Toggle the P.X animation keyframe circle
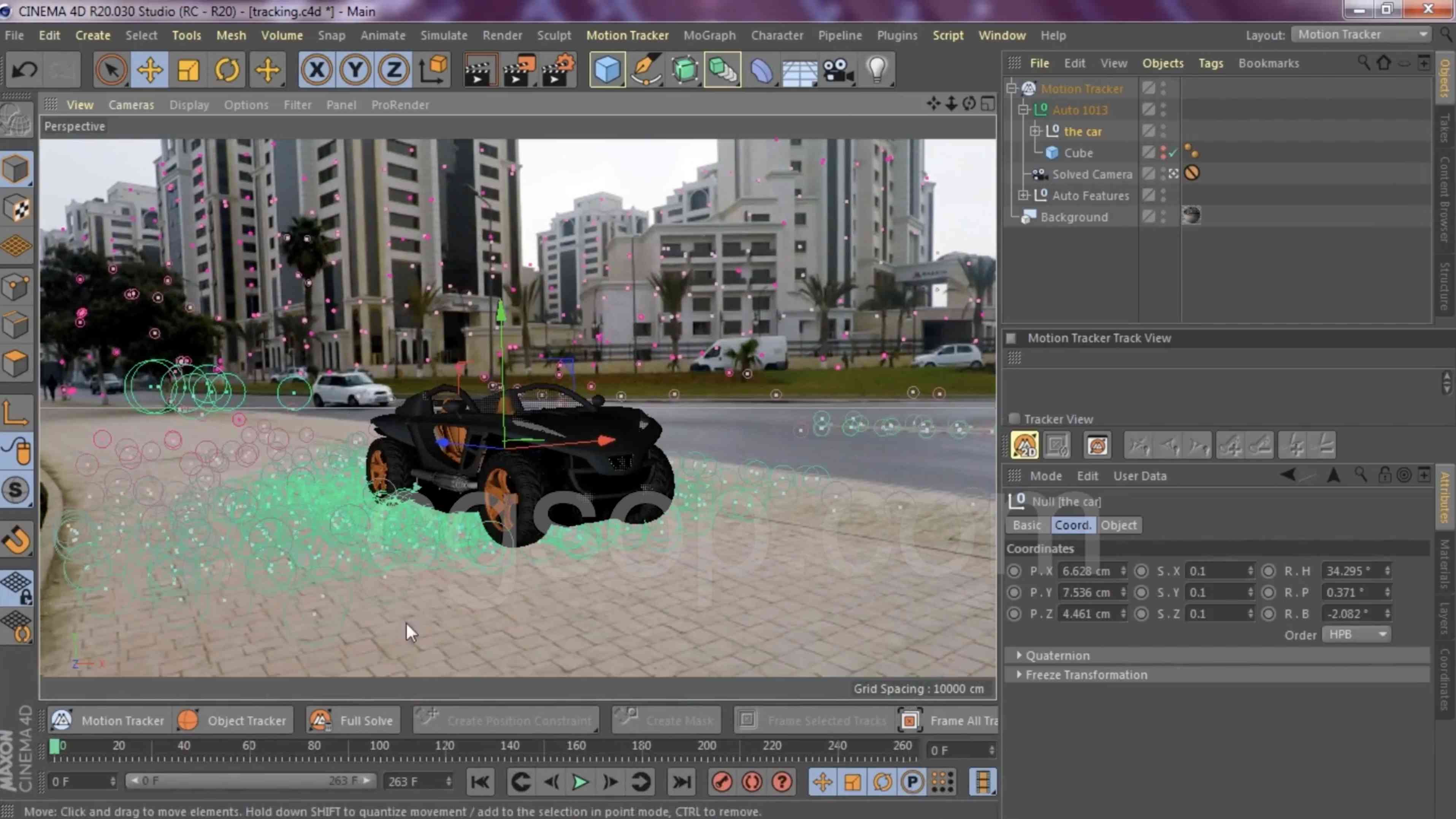The image size is (1456, 819). pyautogui.click(x=1014, y=571)
